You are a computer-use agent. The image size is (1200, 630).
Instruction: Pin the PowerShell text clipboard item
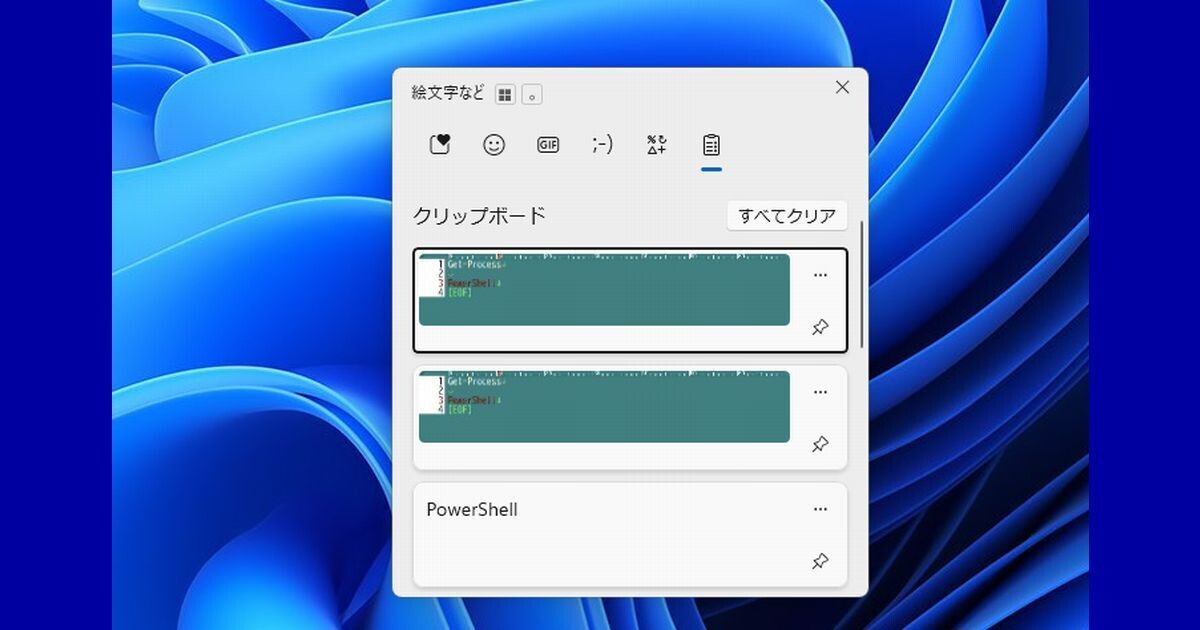point(820,562)
